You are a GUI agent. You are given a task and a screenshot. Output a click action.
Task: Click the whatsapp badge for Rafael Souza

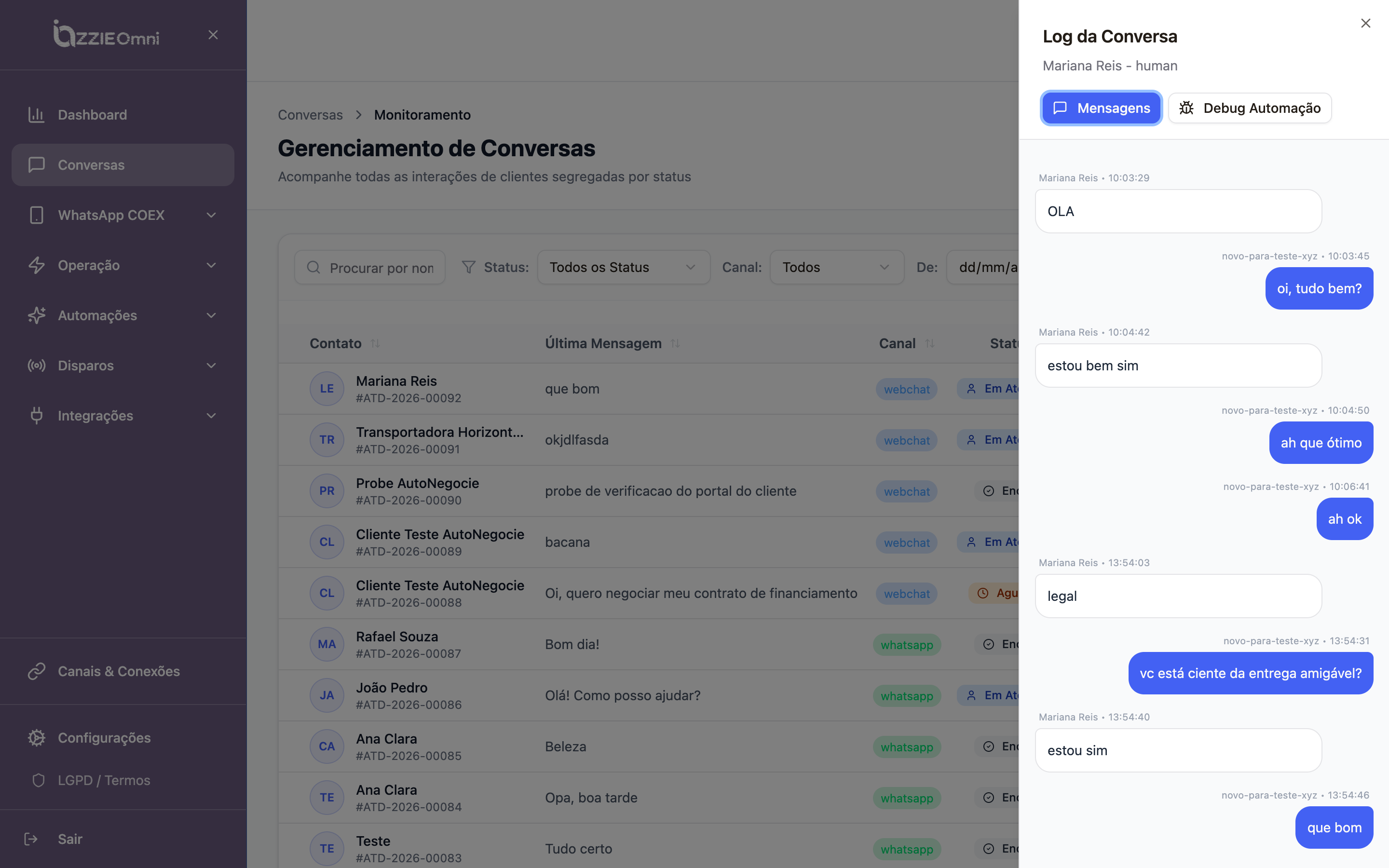907,645
